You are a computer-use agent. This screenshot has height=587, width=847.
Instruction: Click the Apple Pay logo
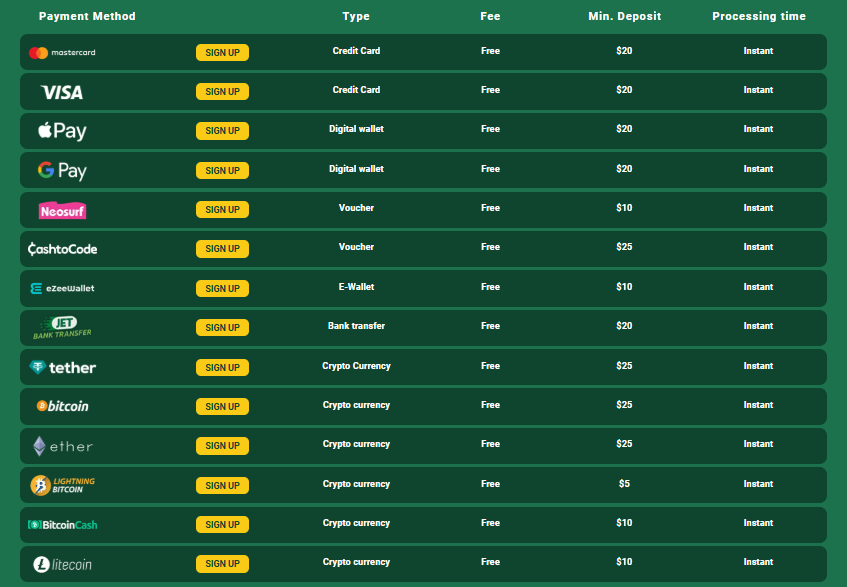[x=62, y=131]
